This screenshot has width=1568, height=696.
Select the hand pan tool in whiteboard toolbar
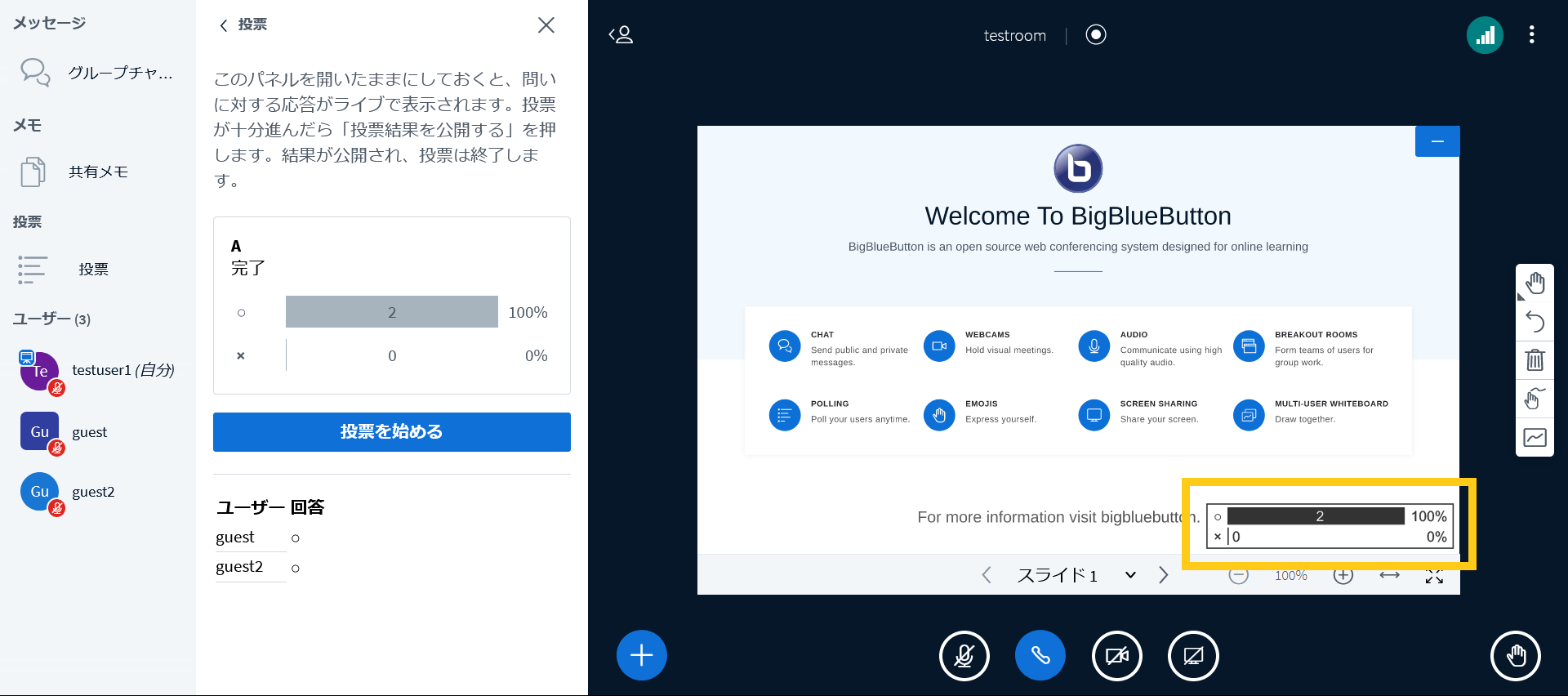[1535, 283]
